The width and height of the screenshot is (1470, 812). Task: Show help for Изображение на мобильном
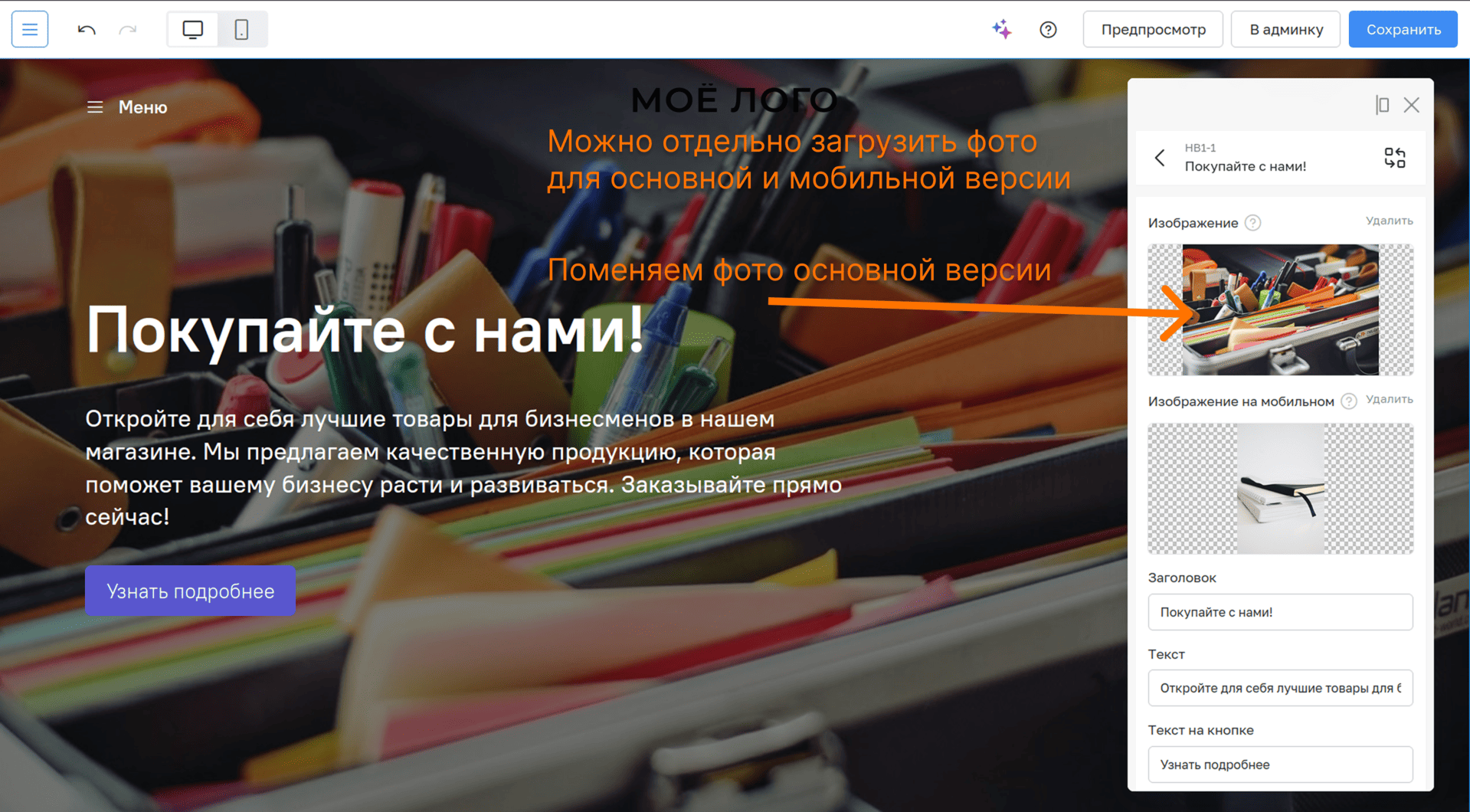[x=1349, y=401]
